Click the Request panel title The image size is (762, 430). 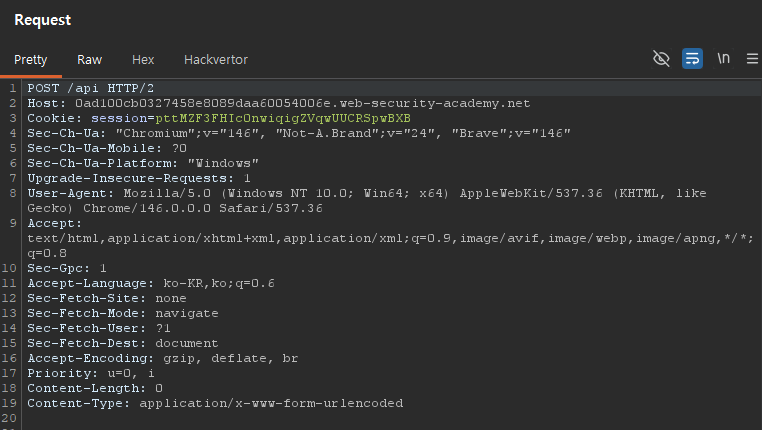click(42, 20)
